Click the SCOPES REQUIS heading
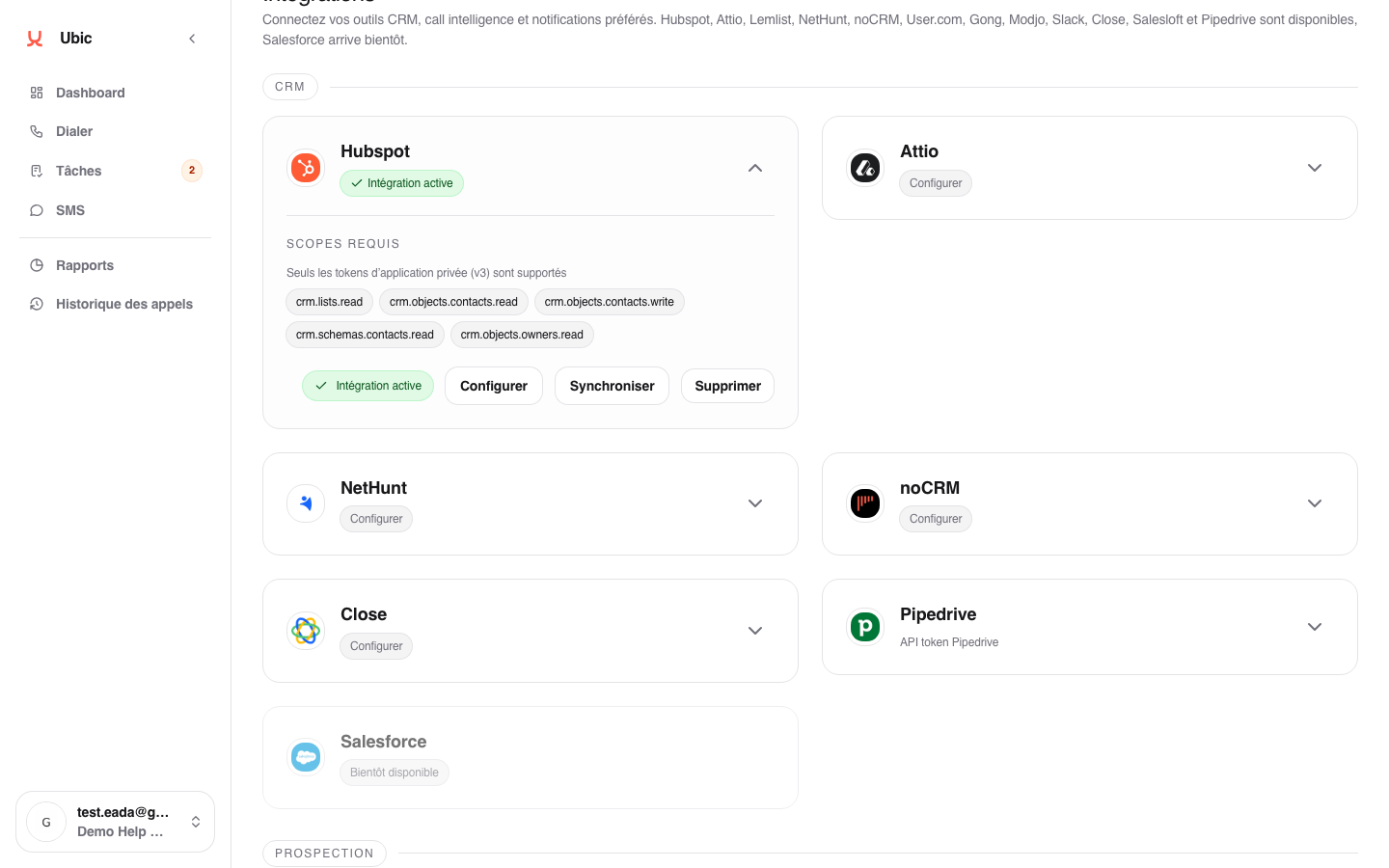This screenshot has height=868, width=1389. [x=343, y=244]
